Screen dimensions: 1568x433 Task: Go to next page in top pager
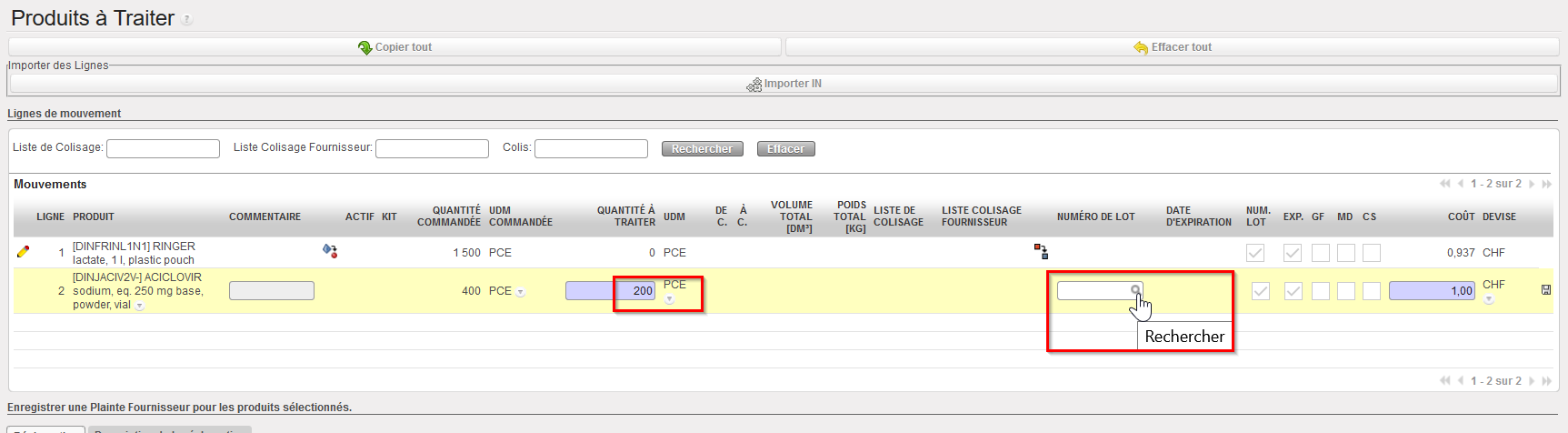[x=1532, y=184]
